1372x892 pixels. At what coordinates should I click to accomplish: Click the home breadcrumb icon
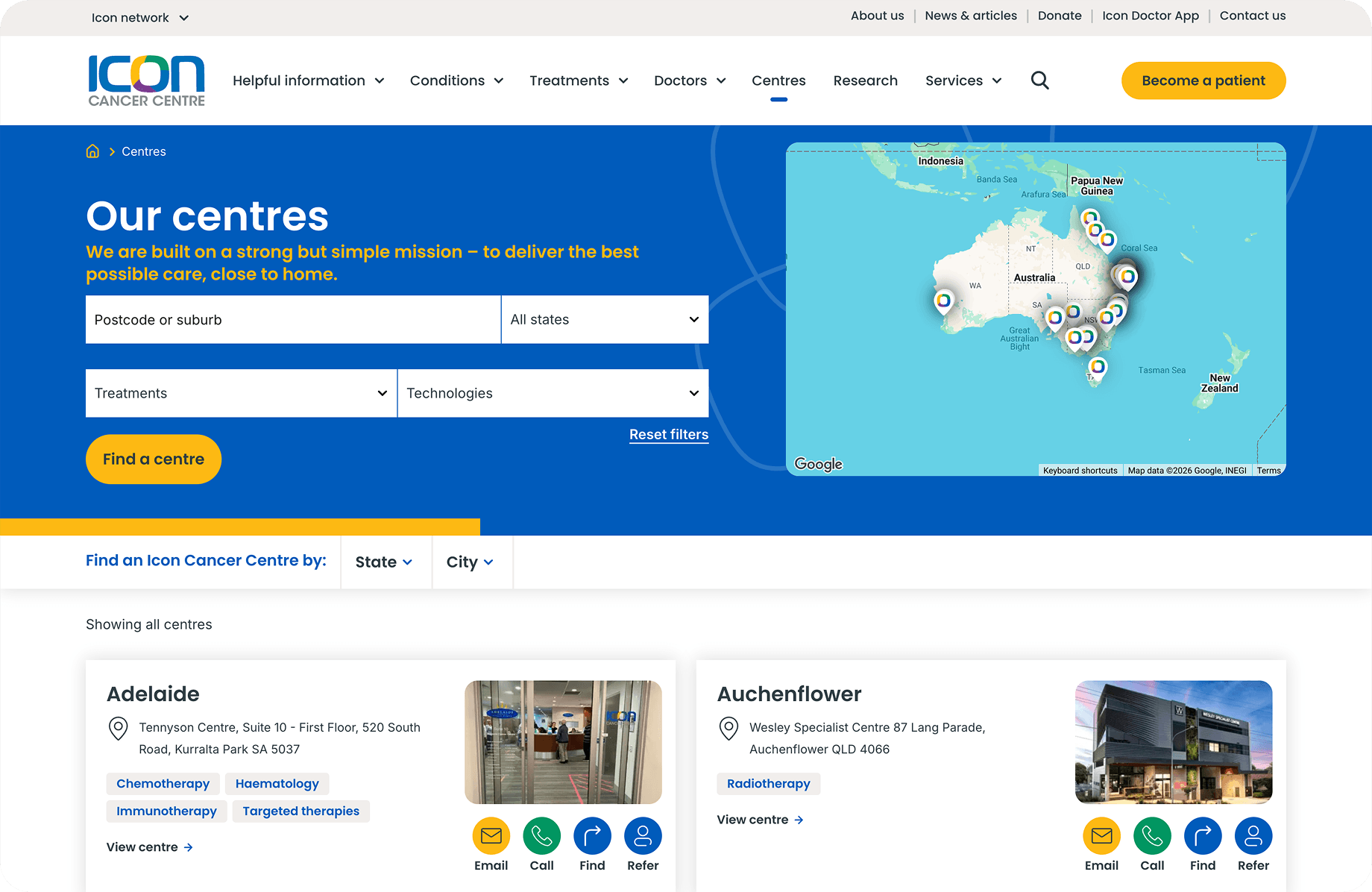click(92, 151)
